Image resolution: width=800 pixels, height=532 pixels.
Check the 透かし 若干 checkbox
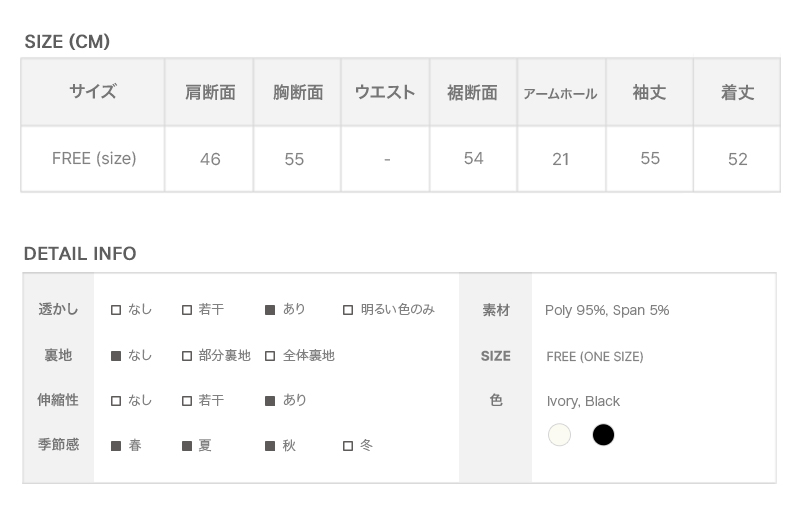[x=187, y=310]
